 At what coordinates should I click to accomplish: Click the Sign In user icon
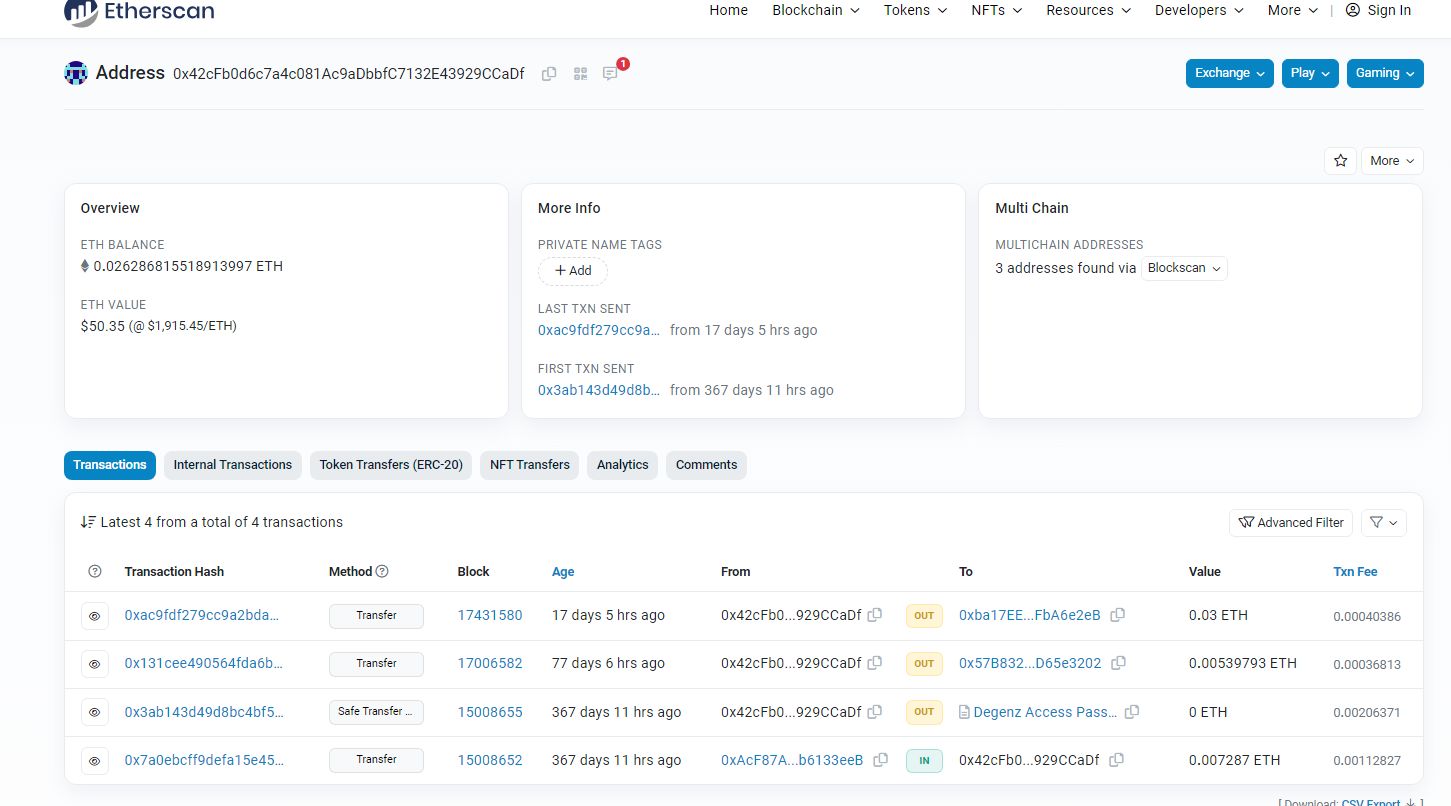tap(1353, 10)
